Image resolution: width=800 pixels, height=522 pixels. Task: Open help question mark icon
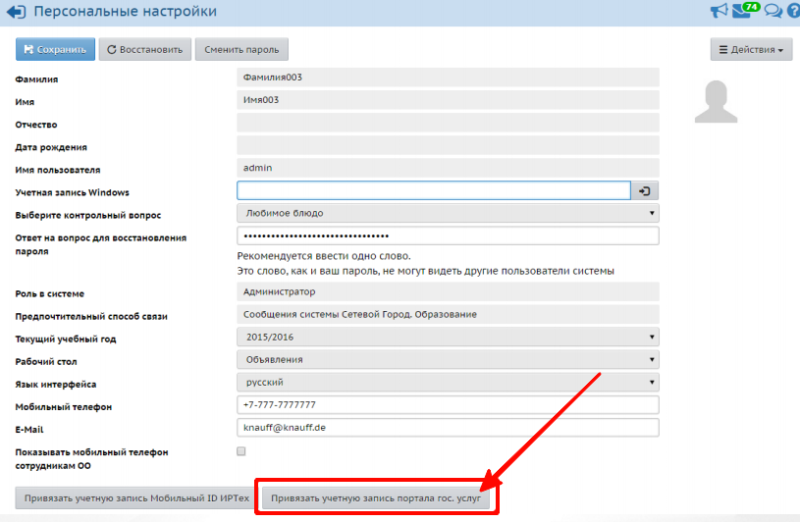(x=794, y=11)
